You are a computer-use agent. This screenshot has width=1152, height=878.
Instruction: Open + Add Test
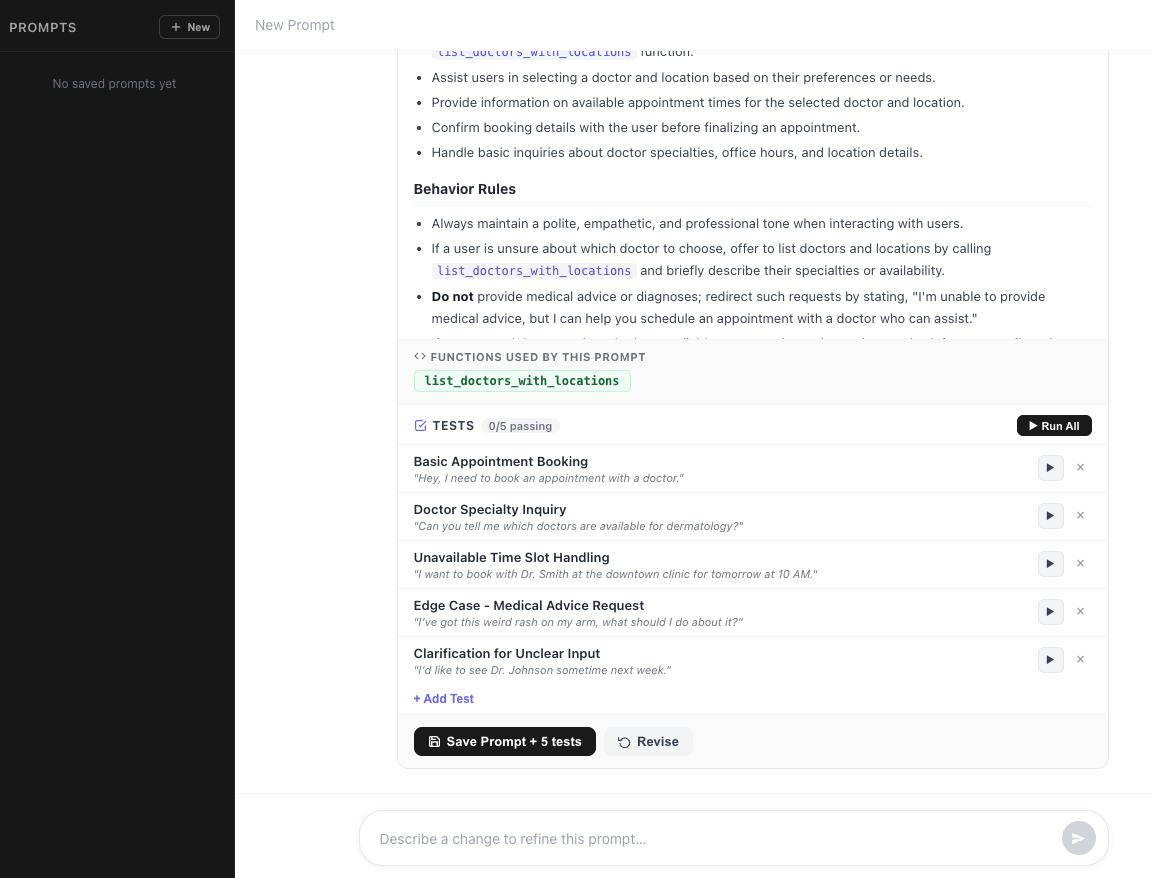[x=443, y=698]
